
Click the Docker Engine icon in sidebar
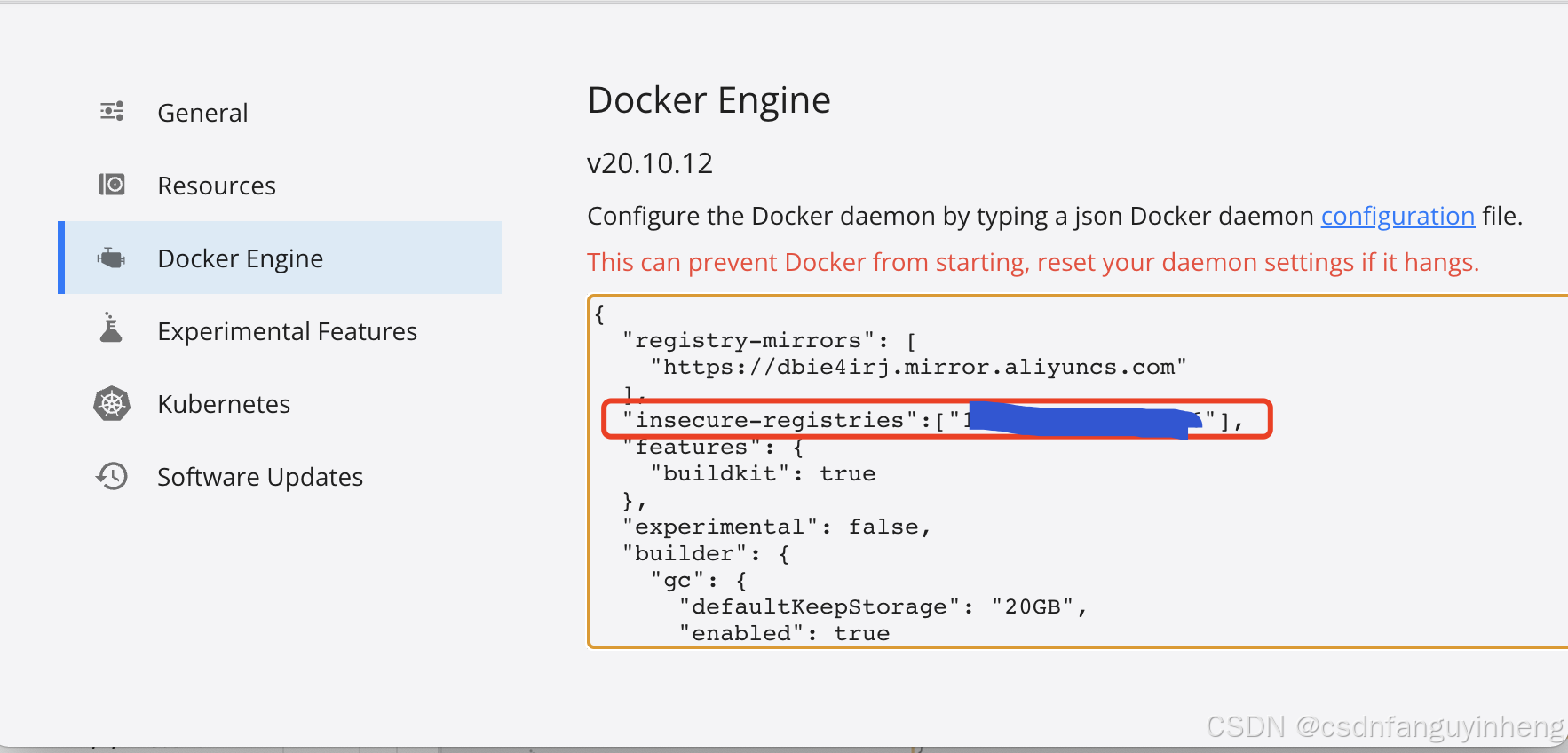(112, 258)
